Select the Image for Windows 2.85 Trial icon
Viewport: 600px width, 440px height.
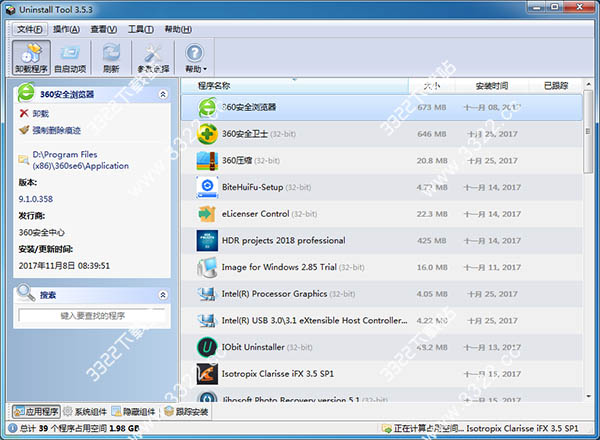tap(207, 267)
